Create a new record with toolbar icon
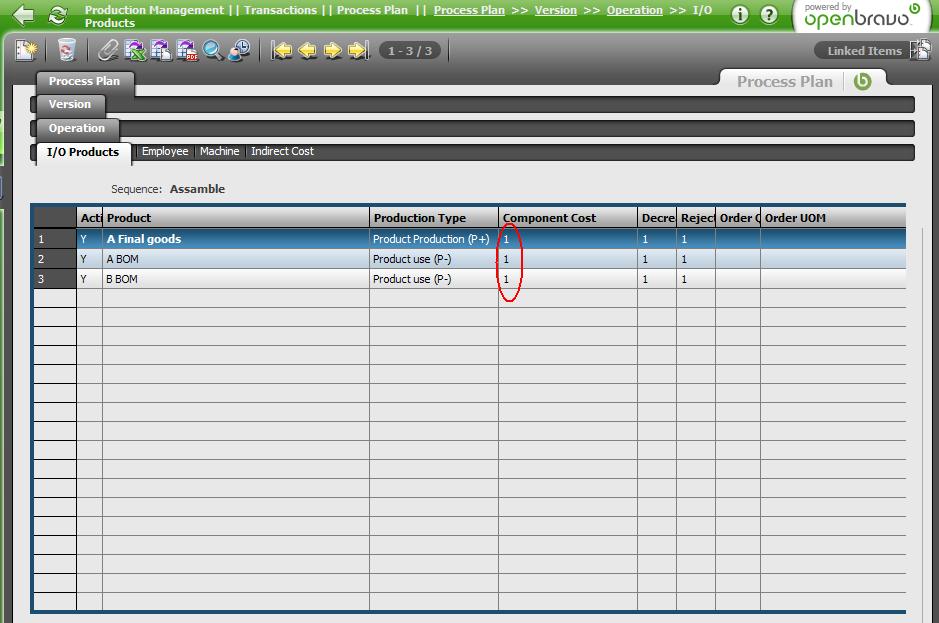Screen dimensions: 939x623 26,50
